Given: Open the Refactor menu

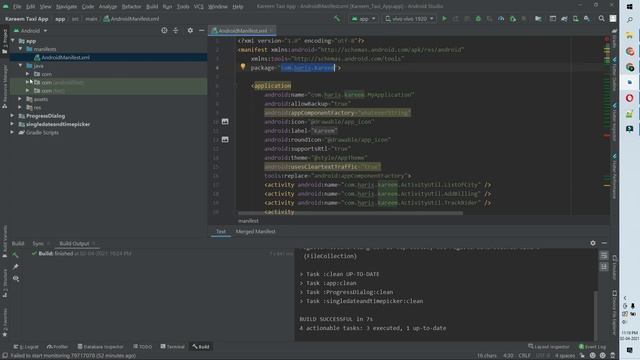Looking at the screenshot, I should 131,7.
